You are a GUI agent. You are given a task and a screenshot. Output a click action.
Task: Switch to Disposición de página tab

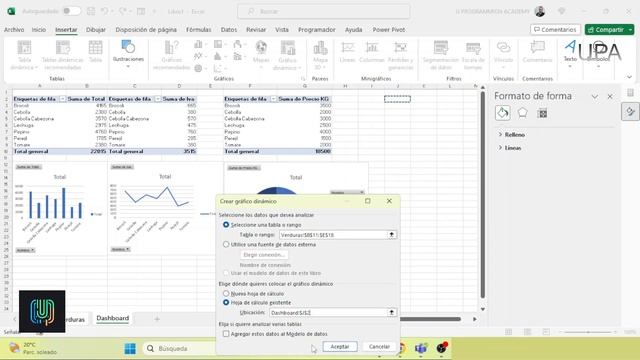coord(146,30)
